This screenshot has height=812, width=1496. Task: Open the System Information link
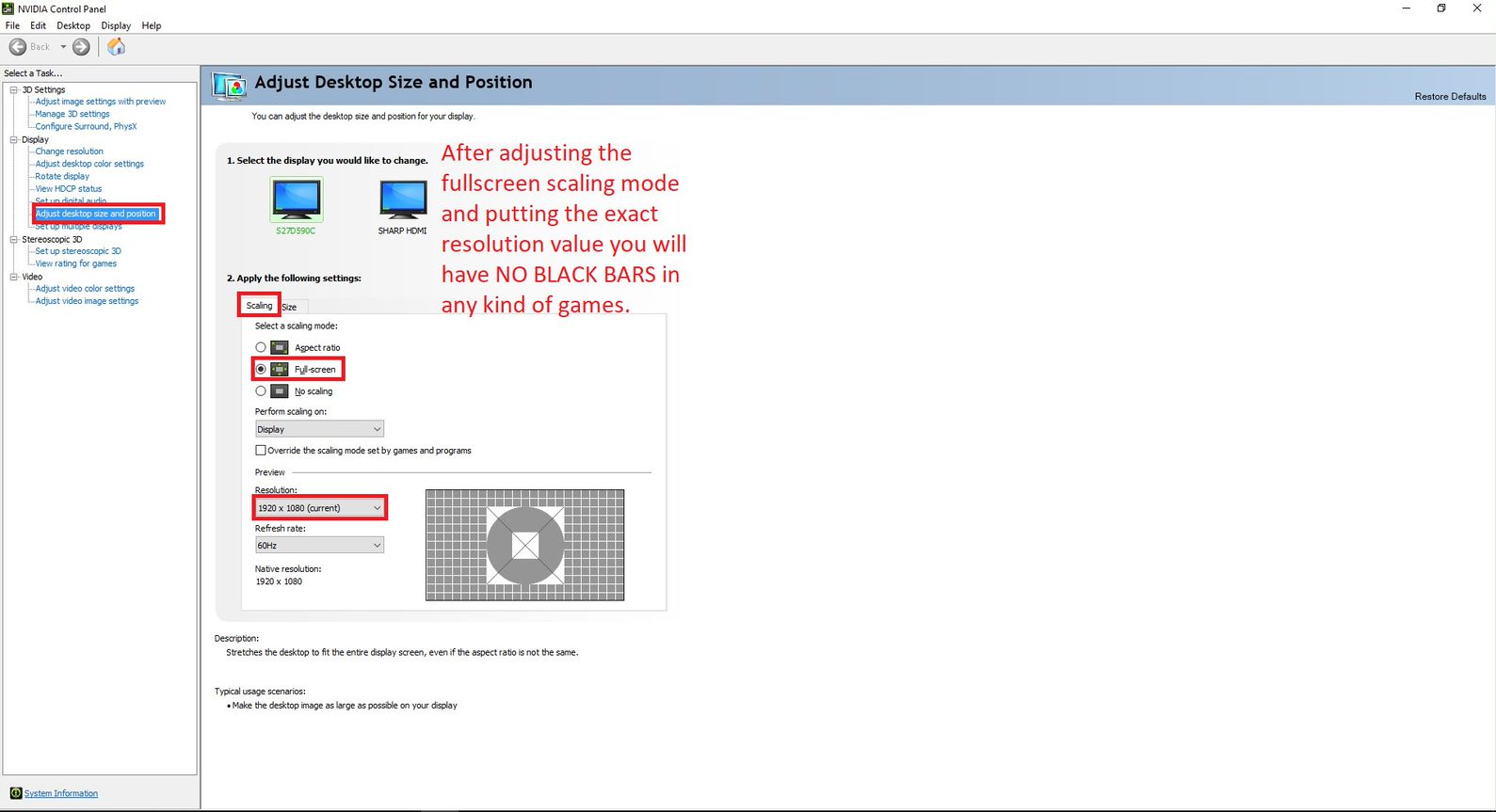tap(61, 793)
